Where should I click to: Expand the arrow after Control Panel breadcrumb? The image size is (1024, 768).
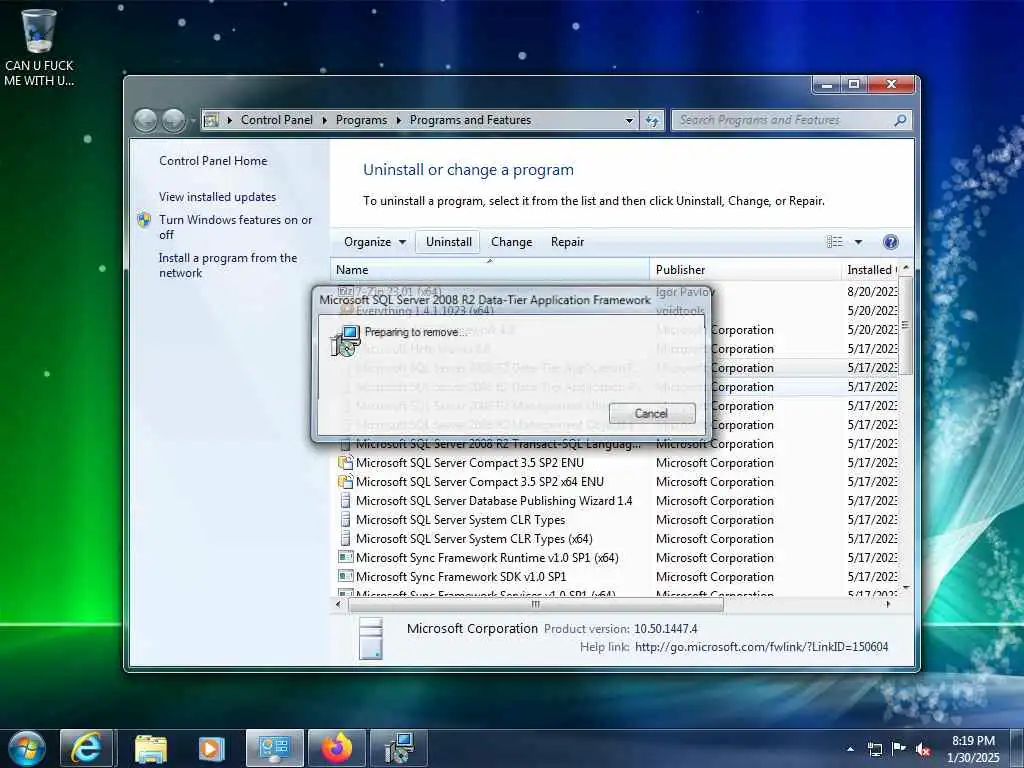click(325, 120)
